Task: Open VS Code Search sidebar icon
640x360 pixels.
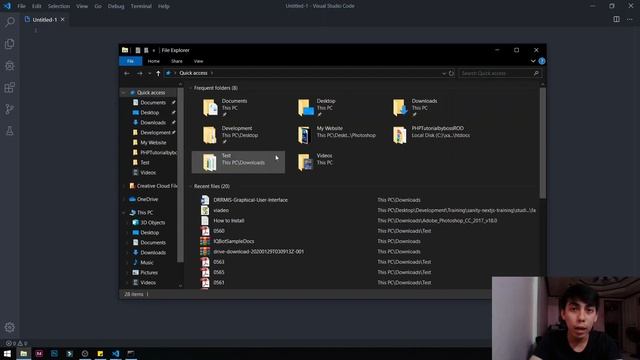Action: 9,22
